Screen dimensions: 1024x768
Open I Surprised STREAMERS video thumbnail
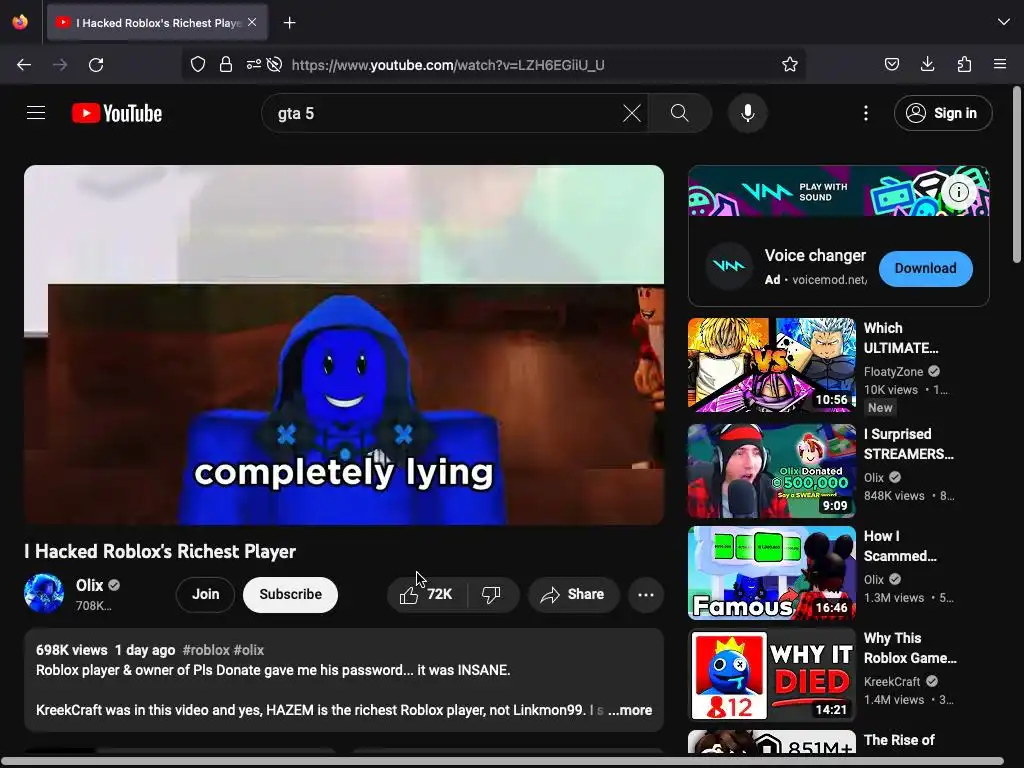pos(771,470)
